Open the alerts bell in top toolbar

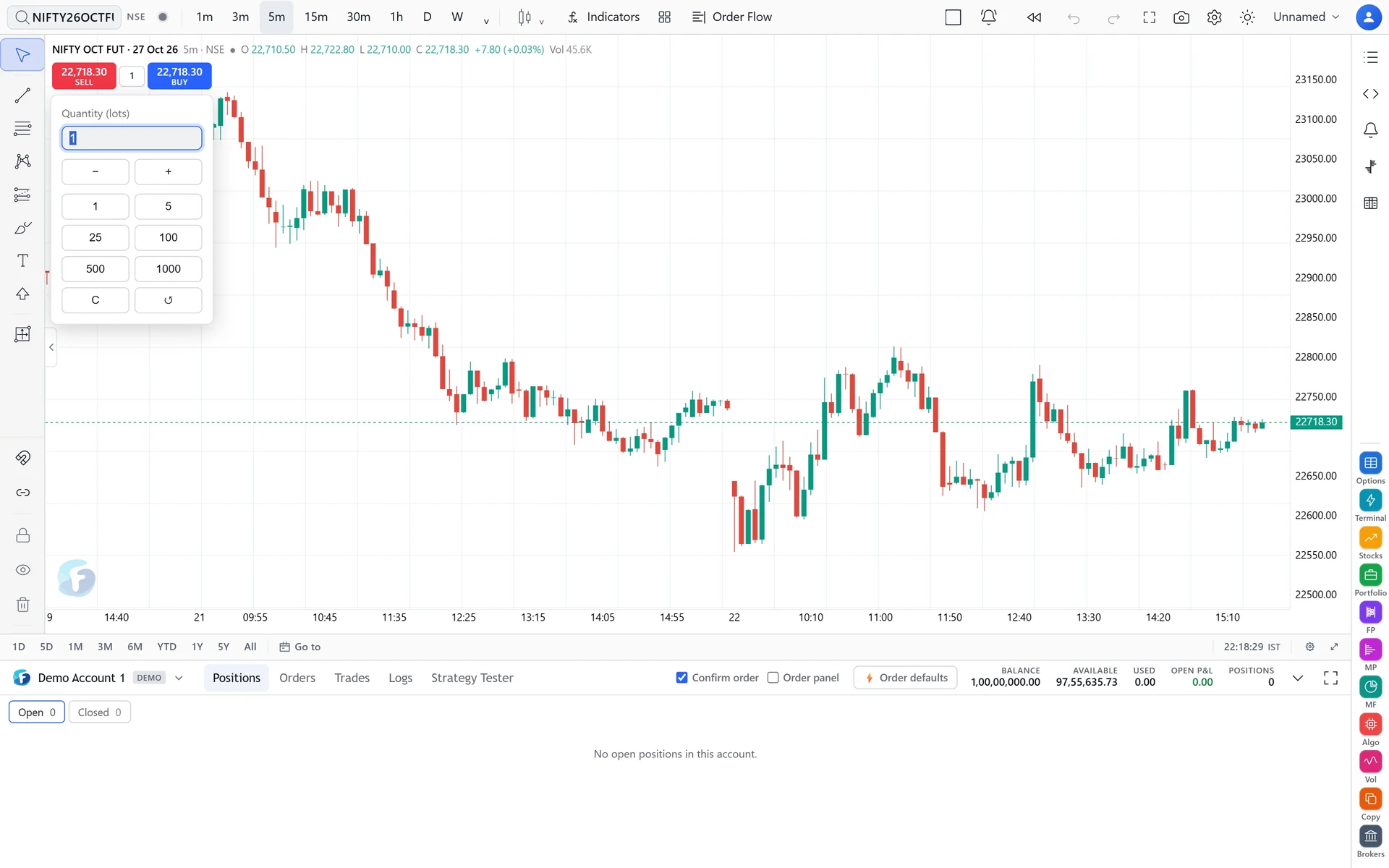tap(988, 17)
